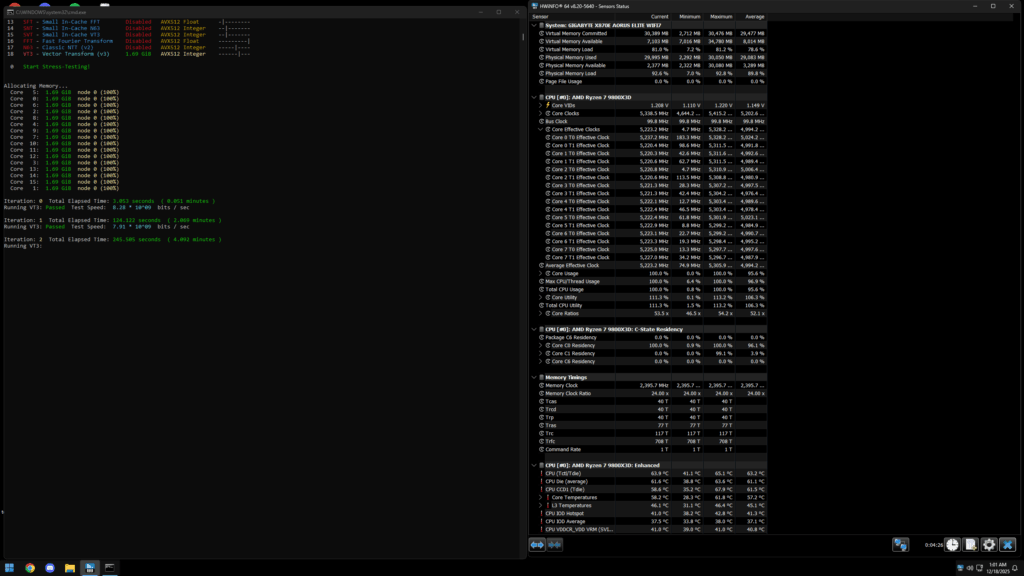
Task: Click the taskbar clock showing 1:01 AM
Action: [x=998, y=568]
